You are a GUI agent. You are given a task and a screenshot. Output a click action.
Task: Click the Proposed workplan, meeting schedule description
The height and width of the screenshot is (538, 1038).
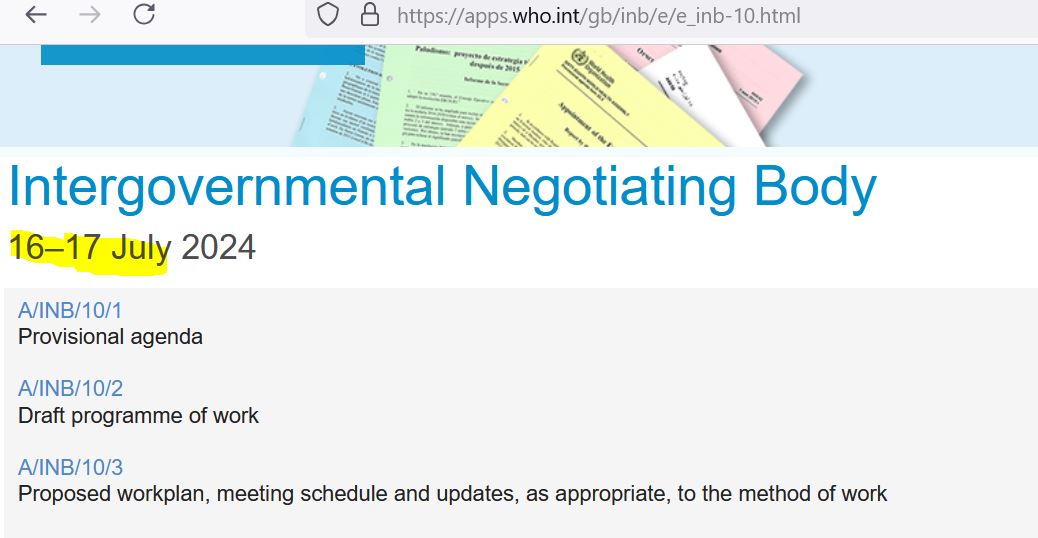[452, 493]
